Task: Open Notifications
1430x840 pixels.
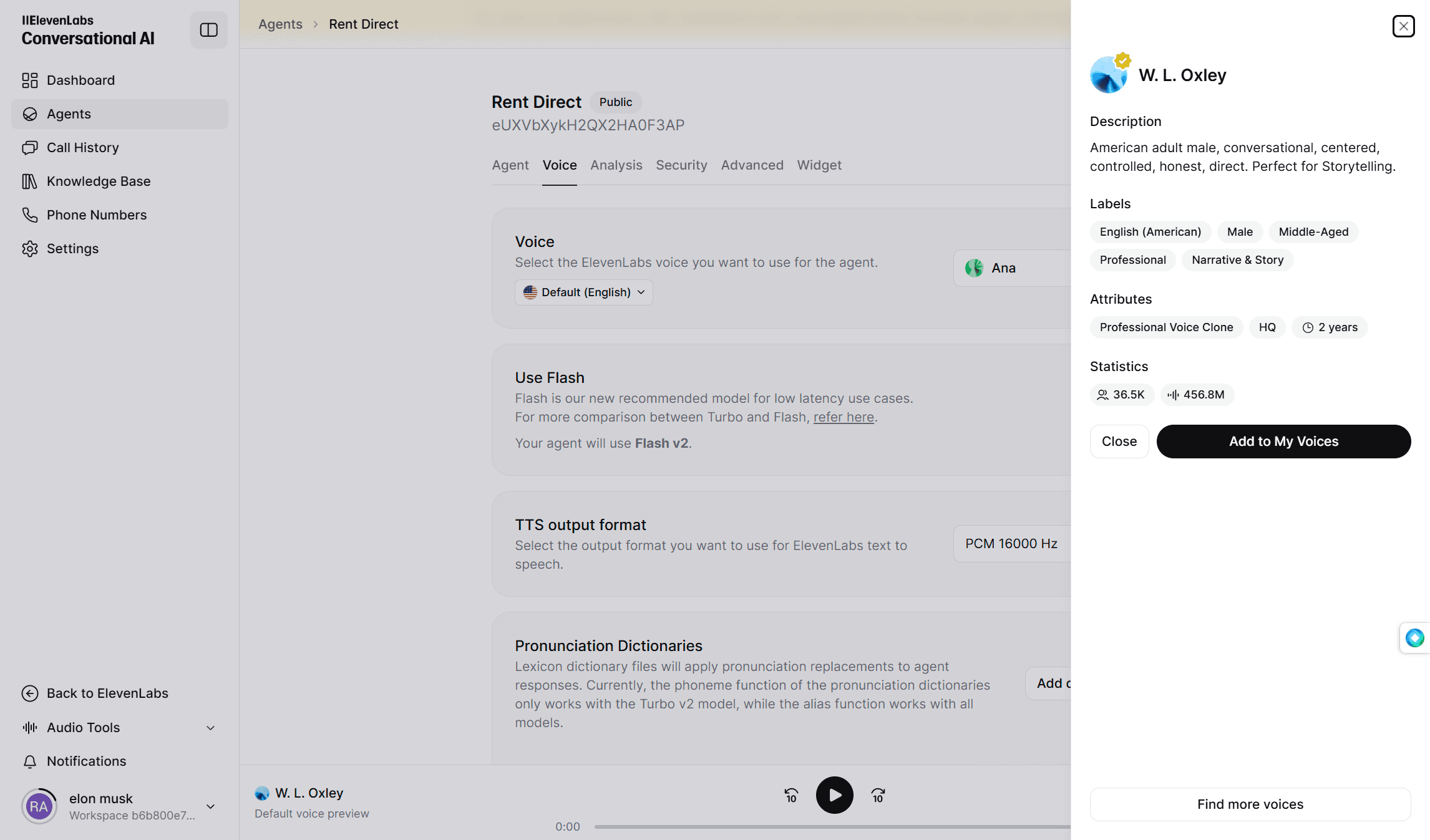Action: [120, 761]
